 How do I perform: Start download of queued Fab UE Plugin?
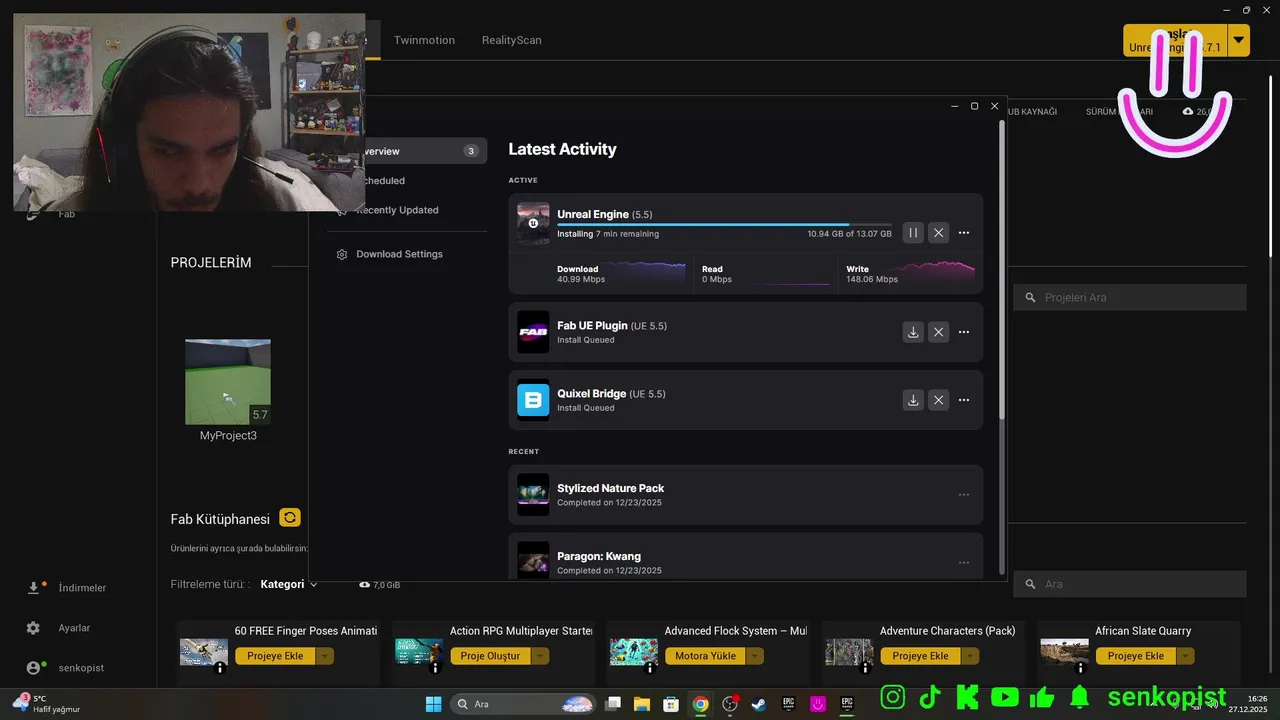point(912,332)
